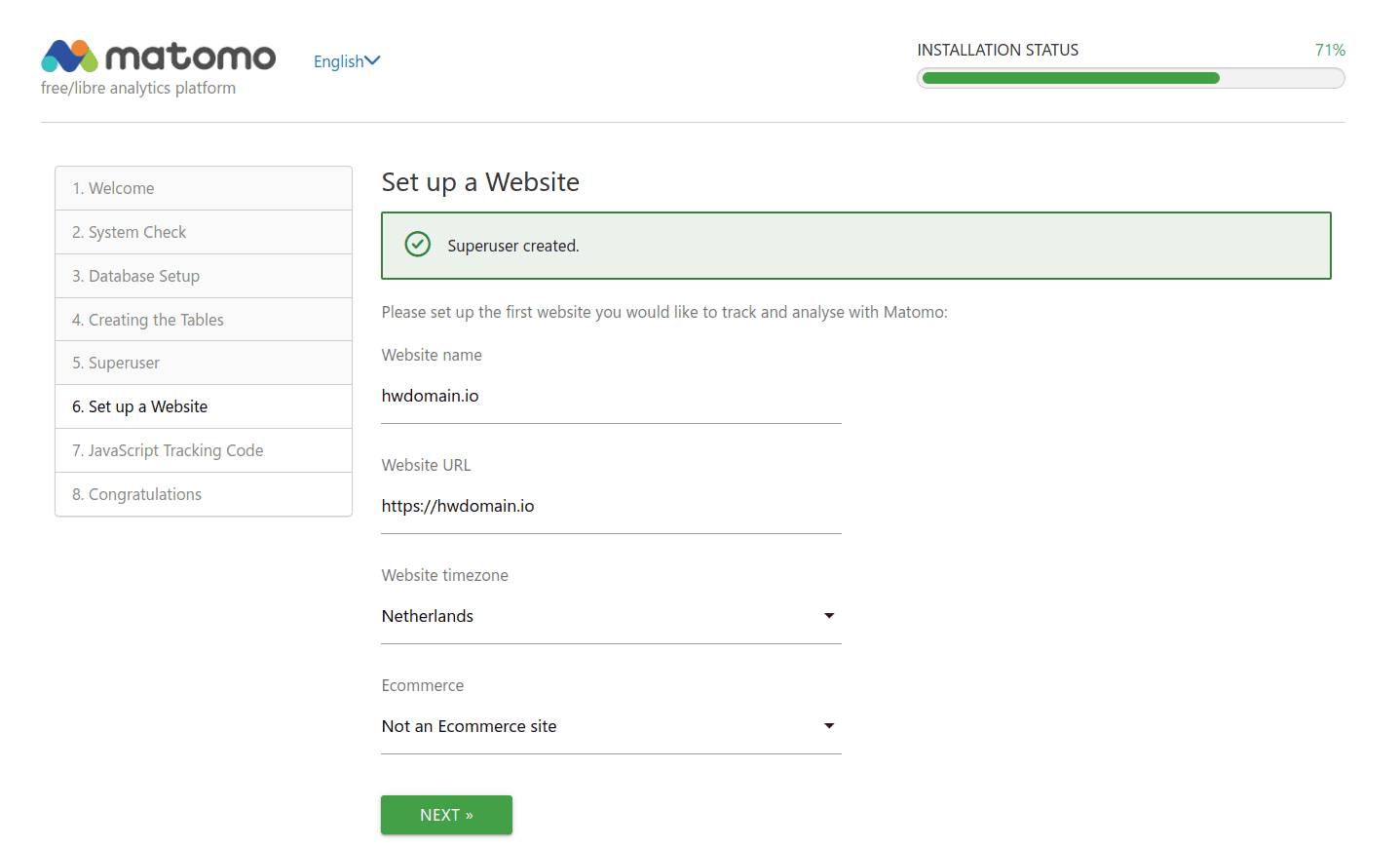The width and height of the screenshot is (1400, 847).
Task: Open the English language chevron
Action: click(x=372, y=60)
